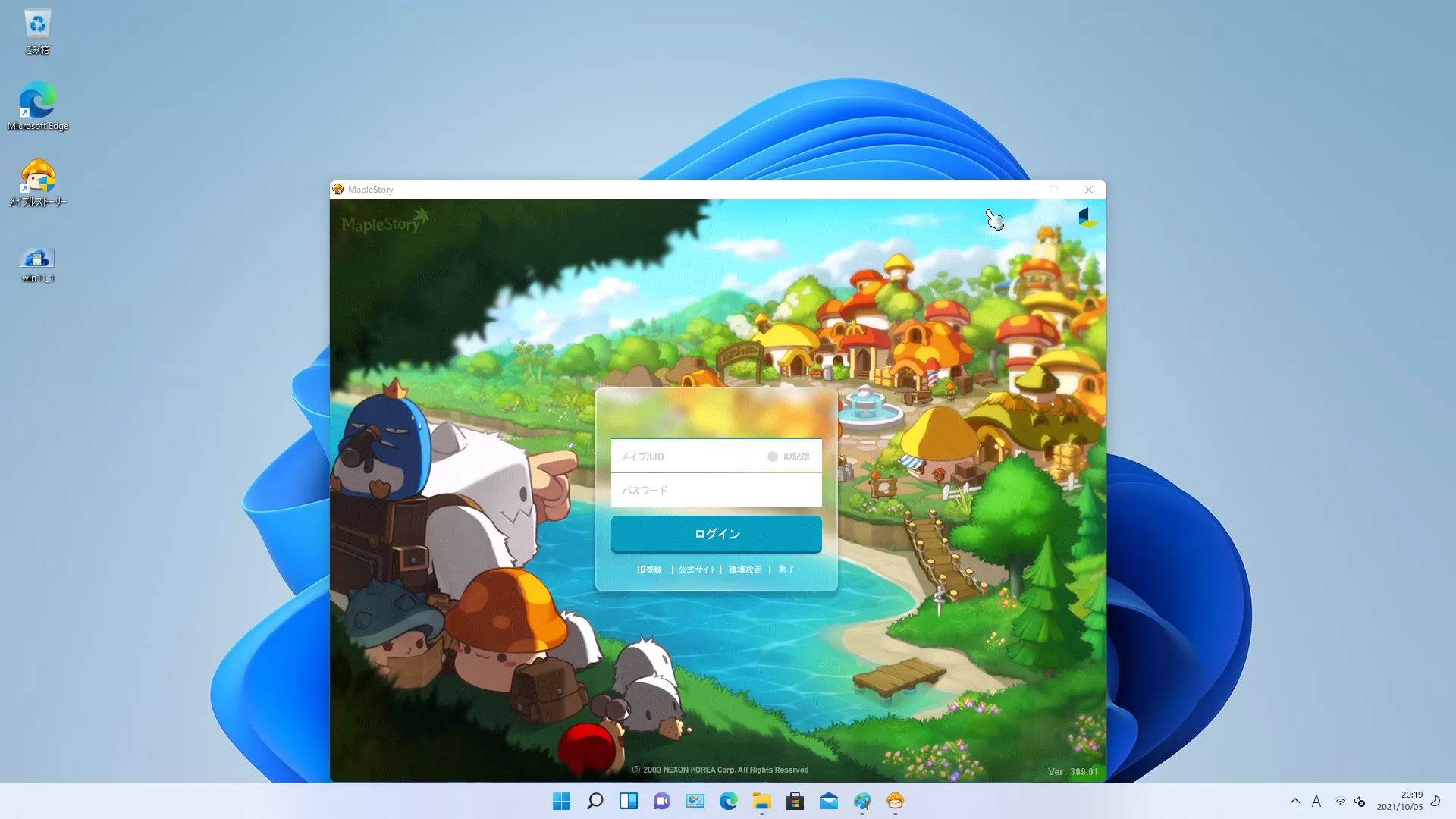
Task: Click the パスワード input field
Action: tap(716, 490)
